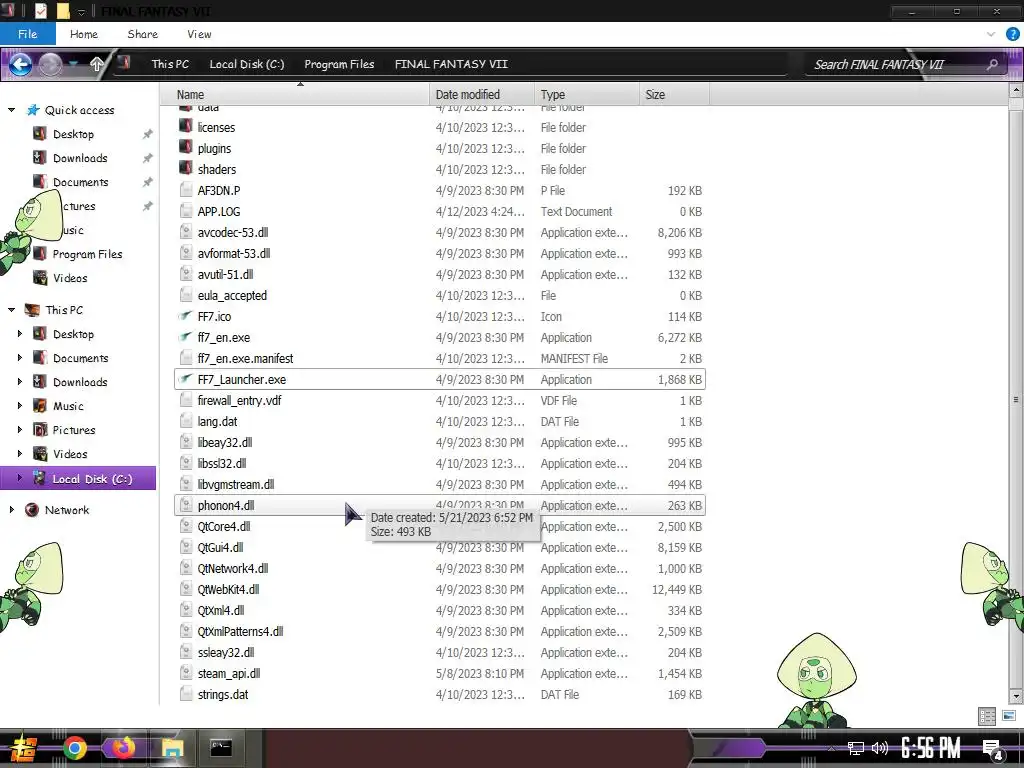Navigate to Program Files breadcrumb
The image size is (1024, 768).
(339, 64)
